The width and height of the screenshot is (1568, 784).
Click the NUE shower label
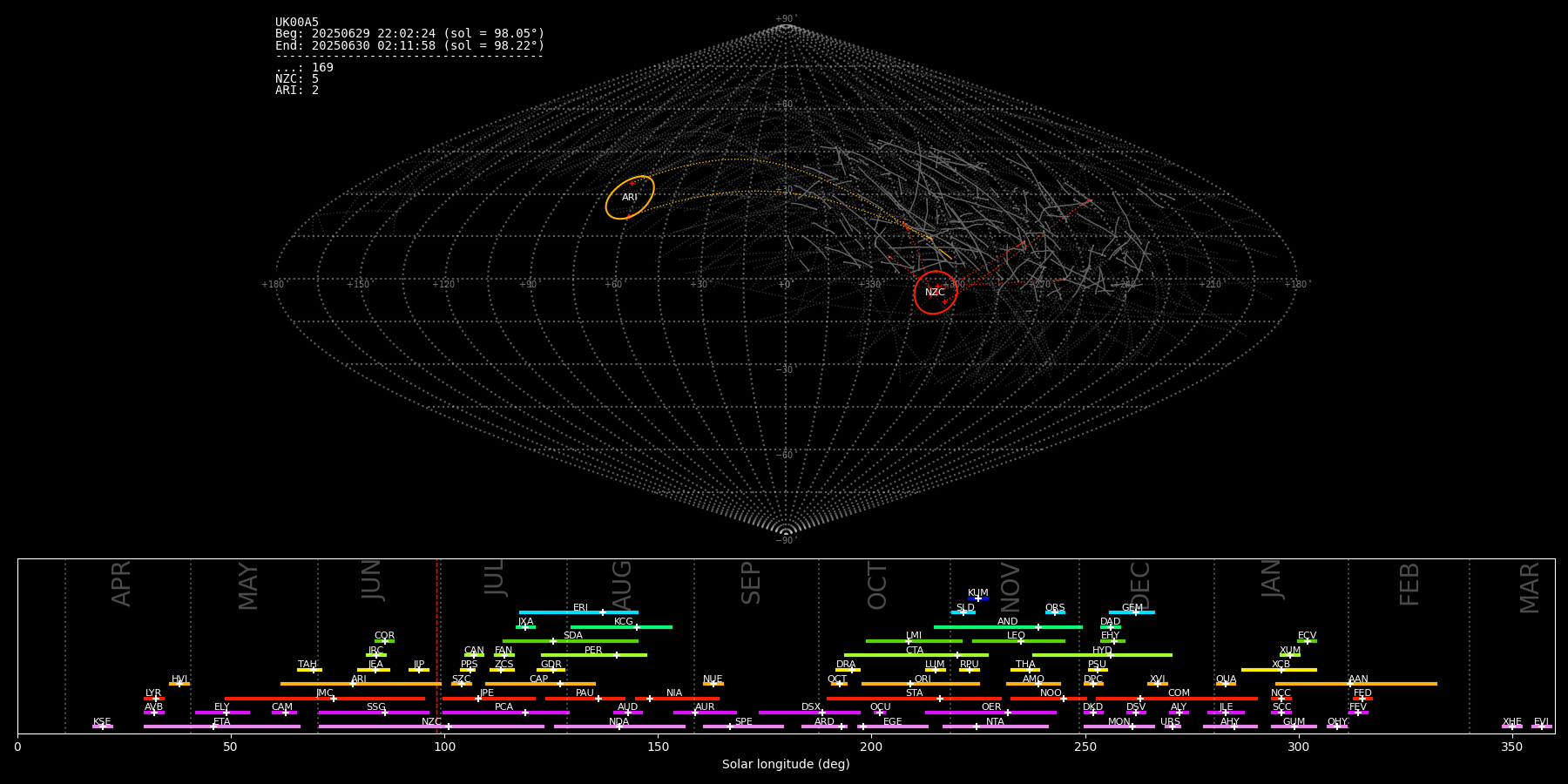coord(713,679)
